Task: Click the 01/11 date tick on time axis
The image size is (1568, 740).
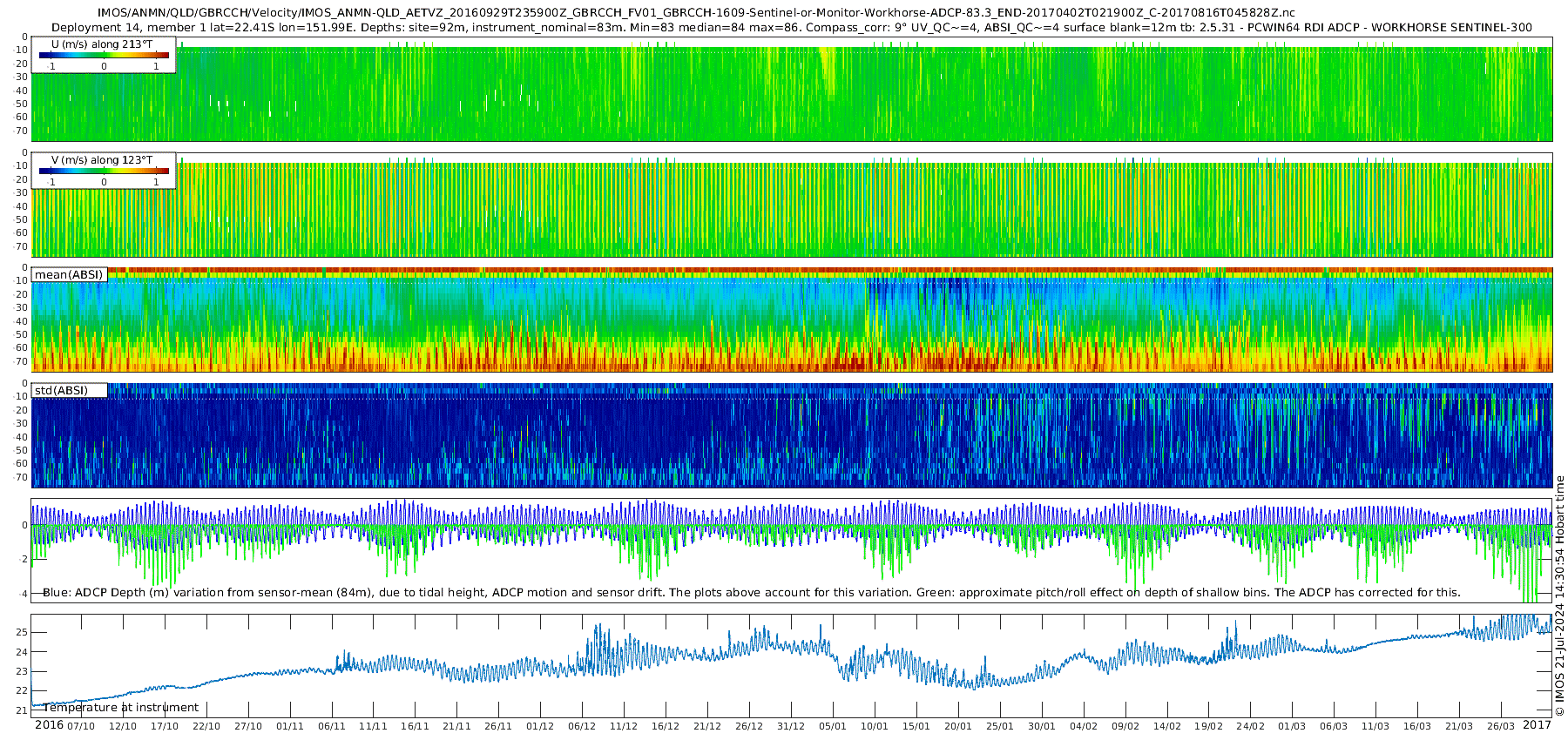Action: point(289,726)
